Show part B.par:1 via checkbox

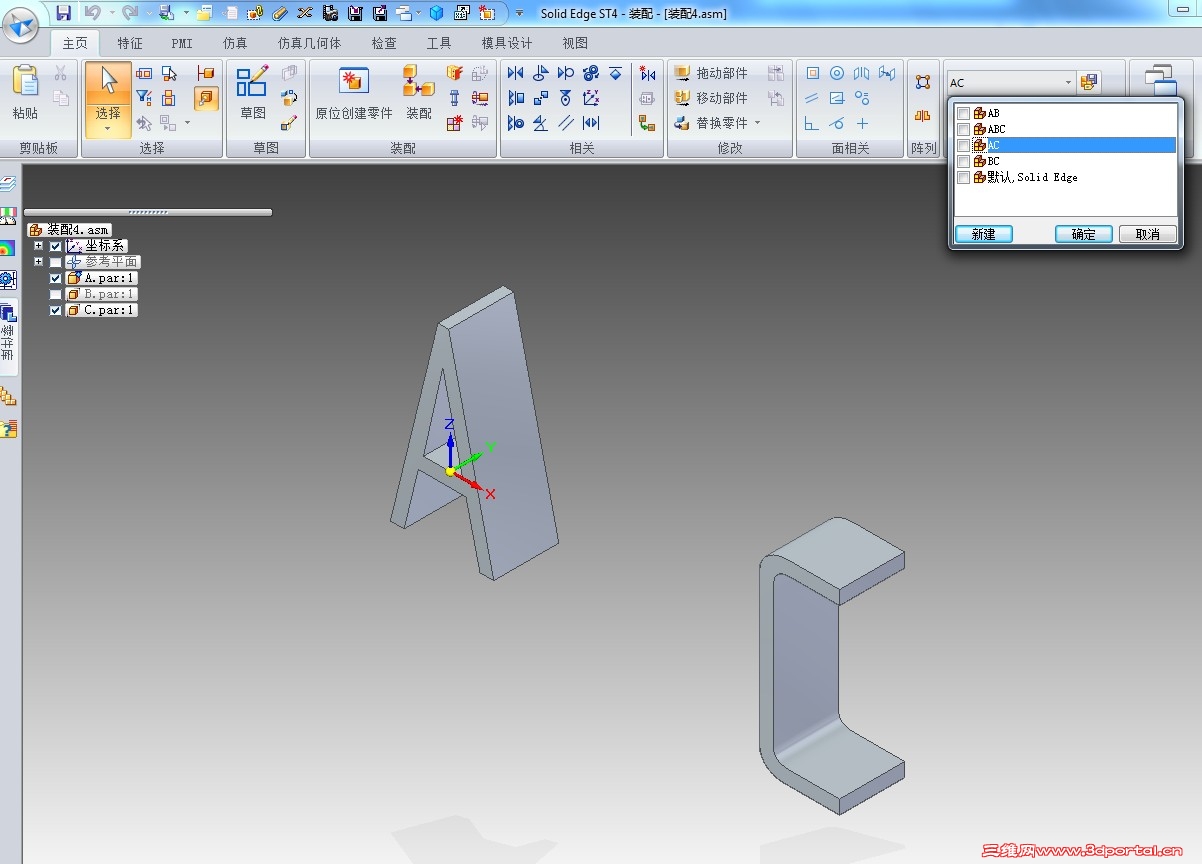click(x=56, y=294)
